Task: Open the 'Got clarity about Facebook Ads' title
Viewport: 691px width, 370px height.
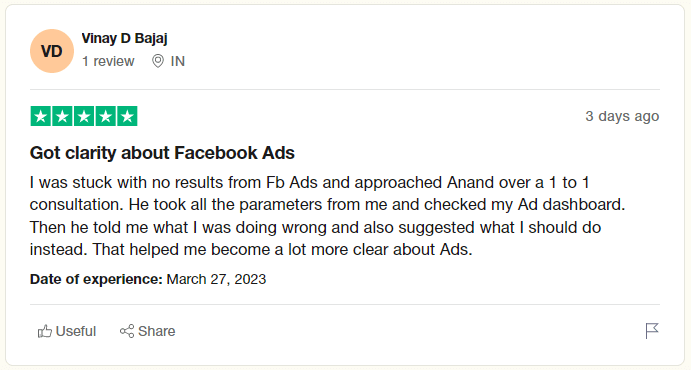Action: point(162,153)
